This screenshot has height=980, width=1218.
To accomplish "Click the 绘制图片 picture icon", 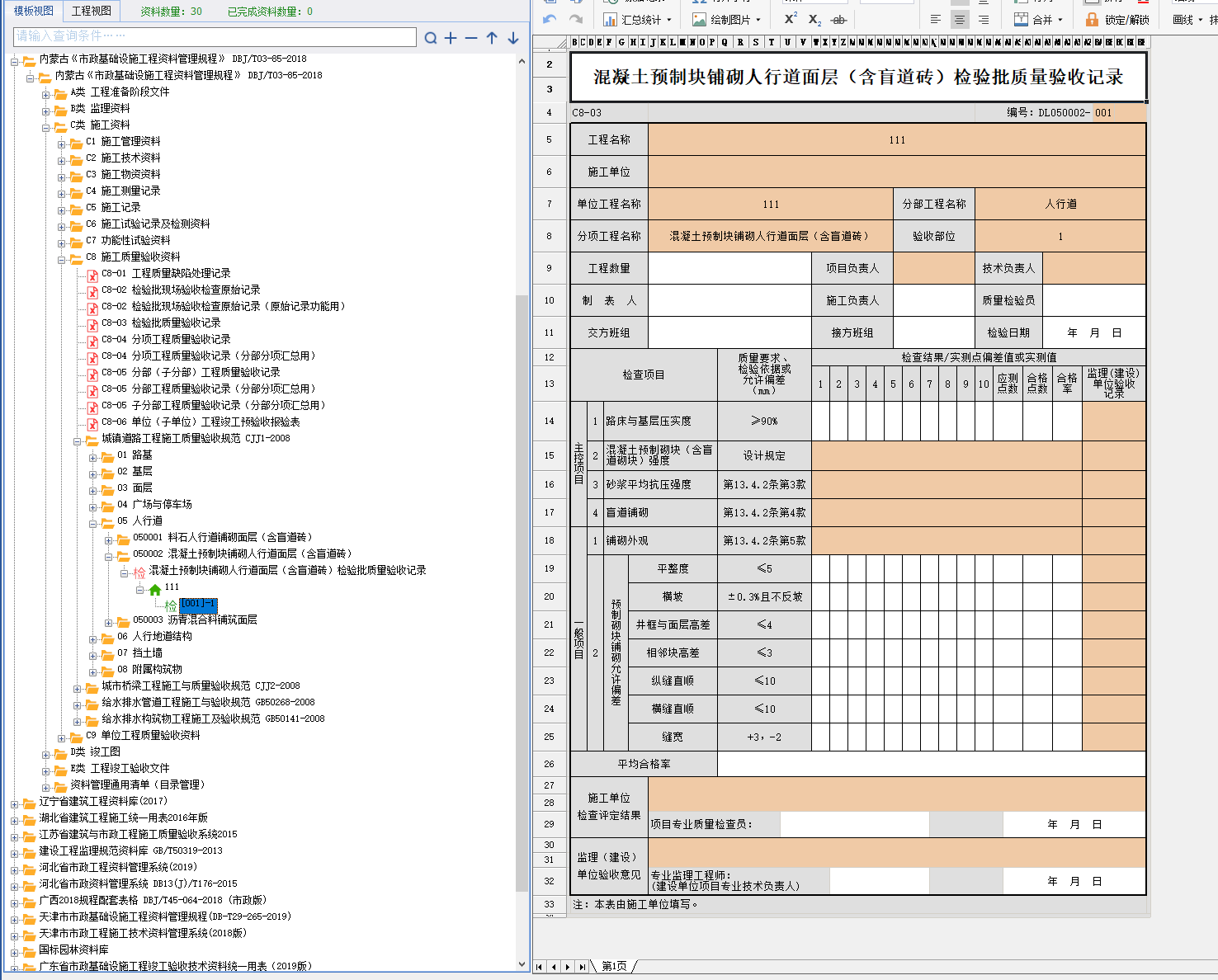I will point(700,19).
